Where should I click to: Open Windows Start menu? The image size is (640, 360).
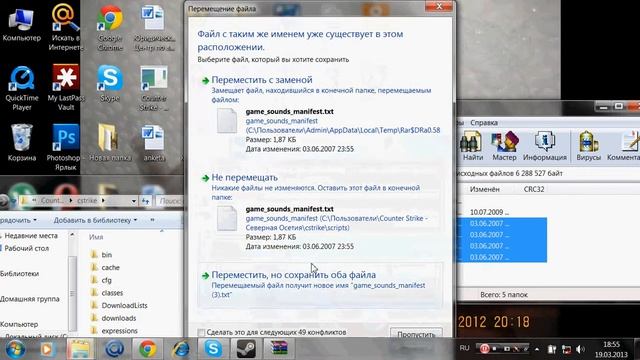click(15, 349)
